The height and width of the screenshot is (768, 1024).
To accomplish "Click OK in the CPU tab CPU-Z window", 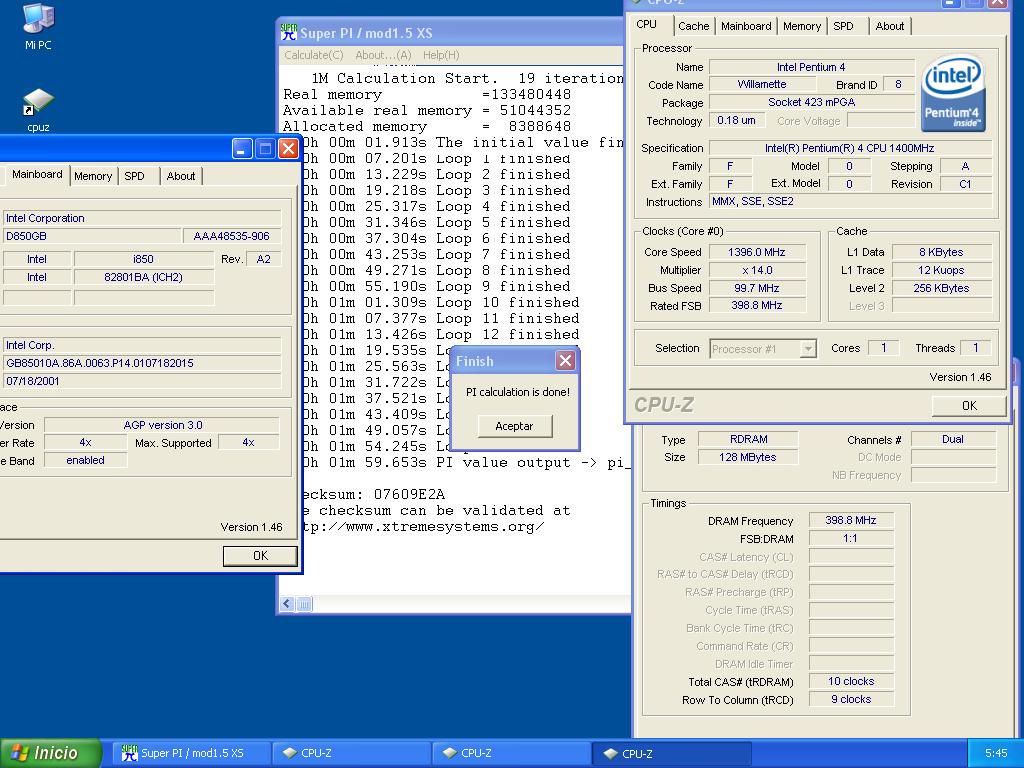I will (969, 406).
